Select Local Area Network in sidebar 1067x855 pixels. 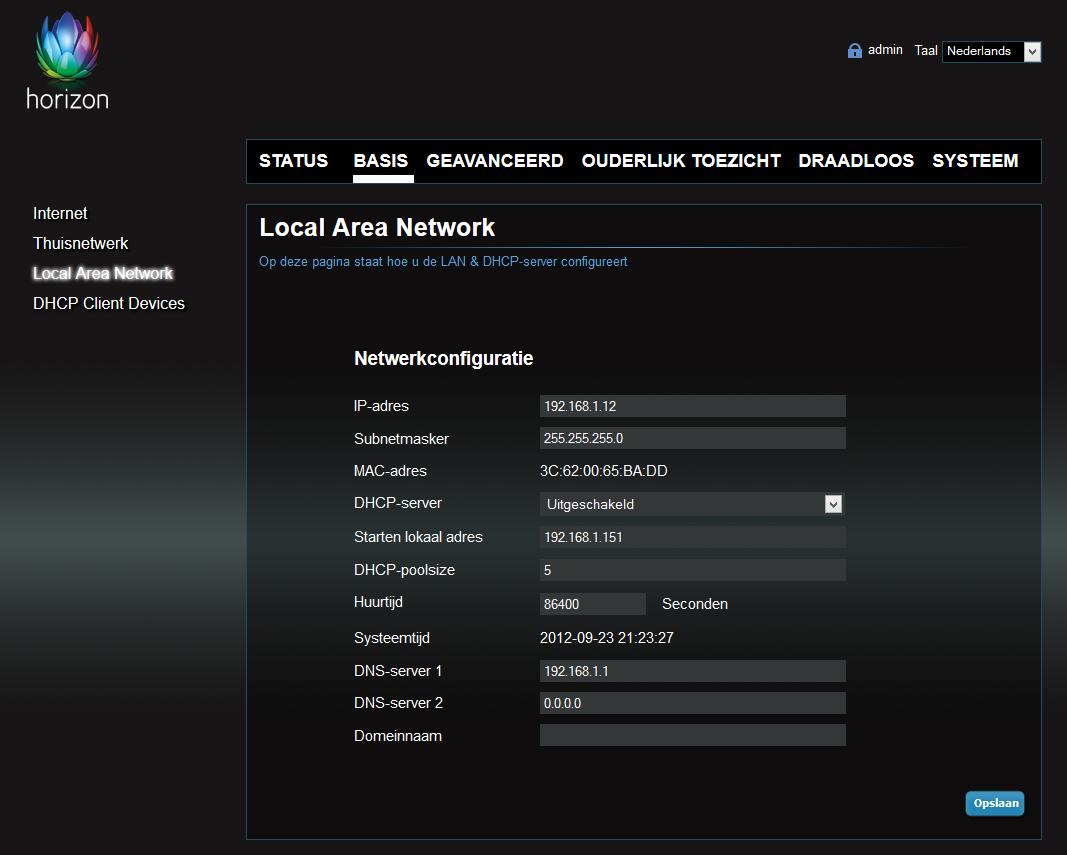(103, 273)
